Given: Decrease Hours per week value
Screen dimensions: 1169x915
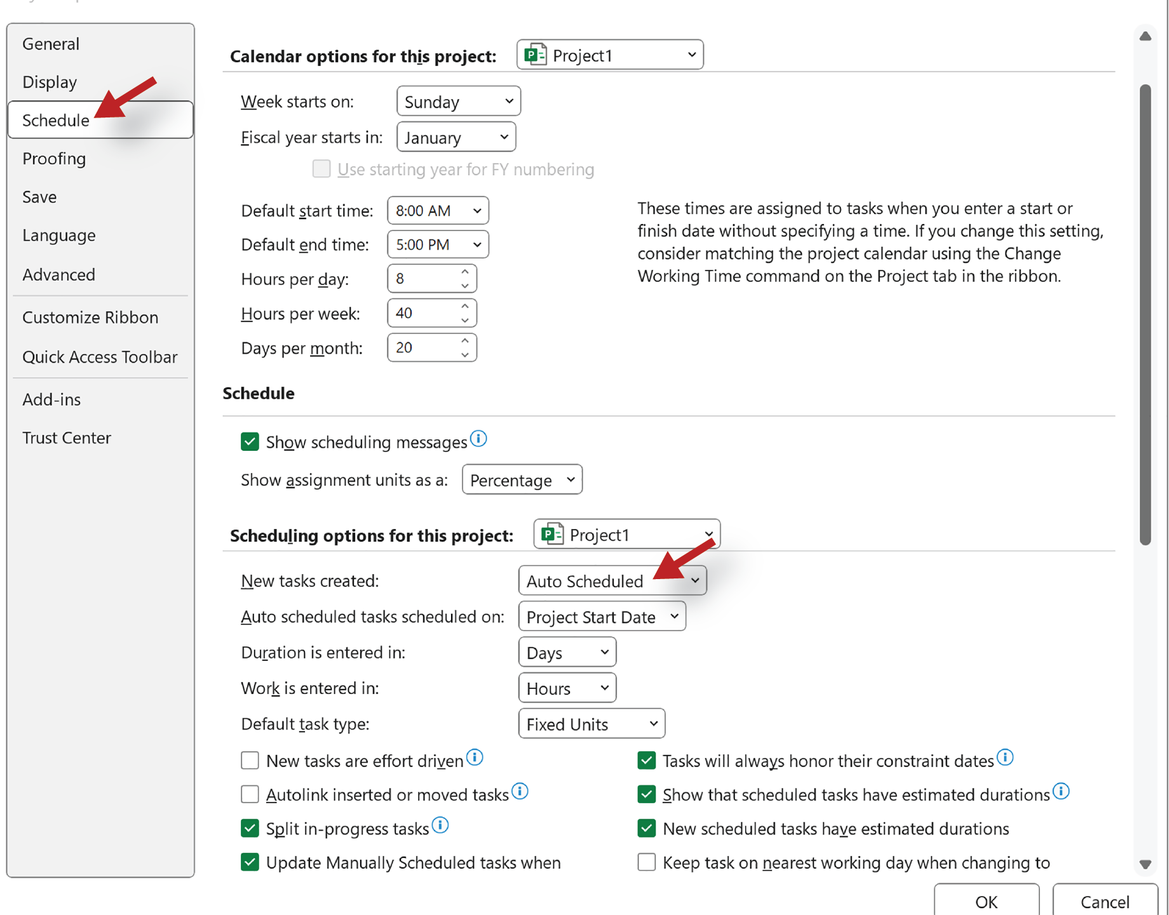Looking at the screenshot, I should click(464, 320).
